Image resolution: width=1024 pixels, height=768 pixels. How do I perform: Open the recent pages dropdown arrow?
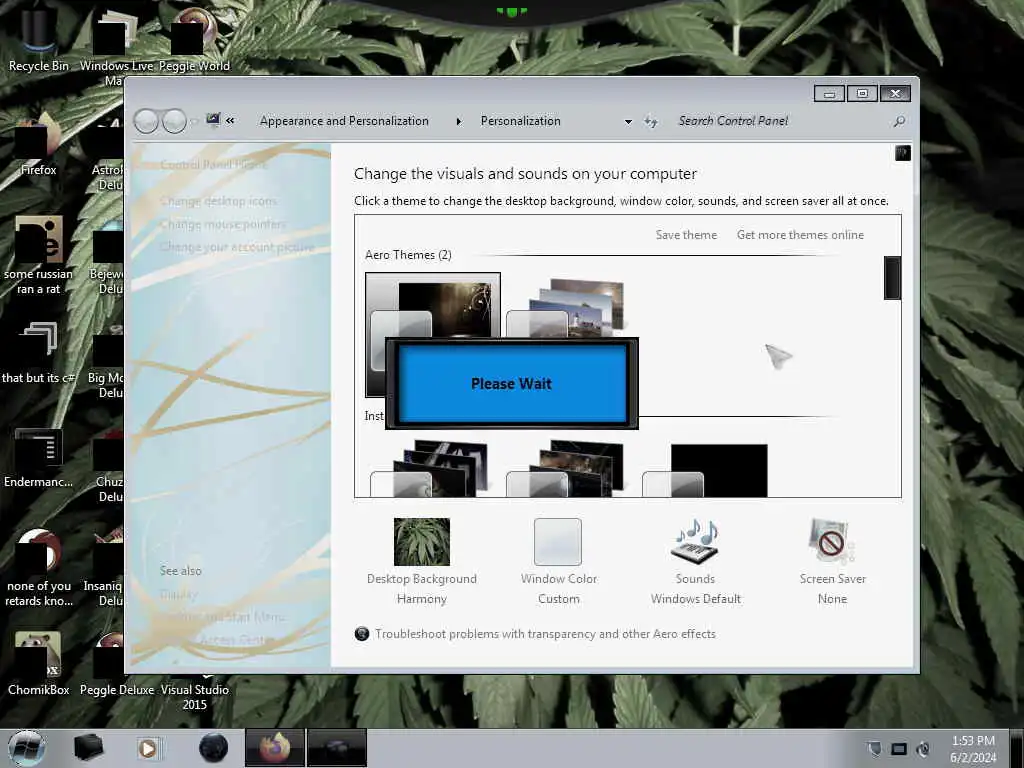click(x=194, y=121)
